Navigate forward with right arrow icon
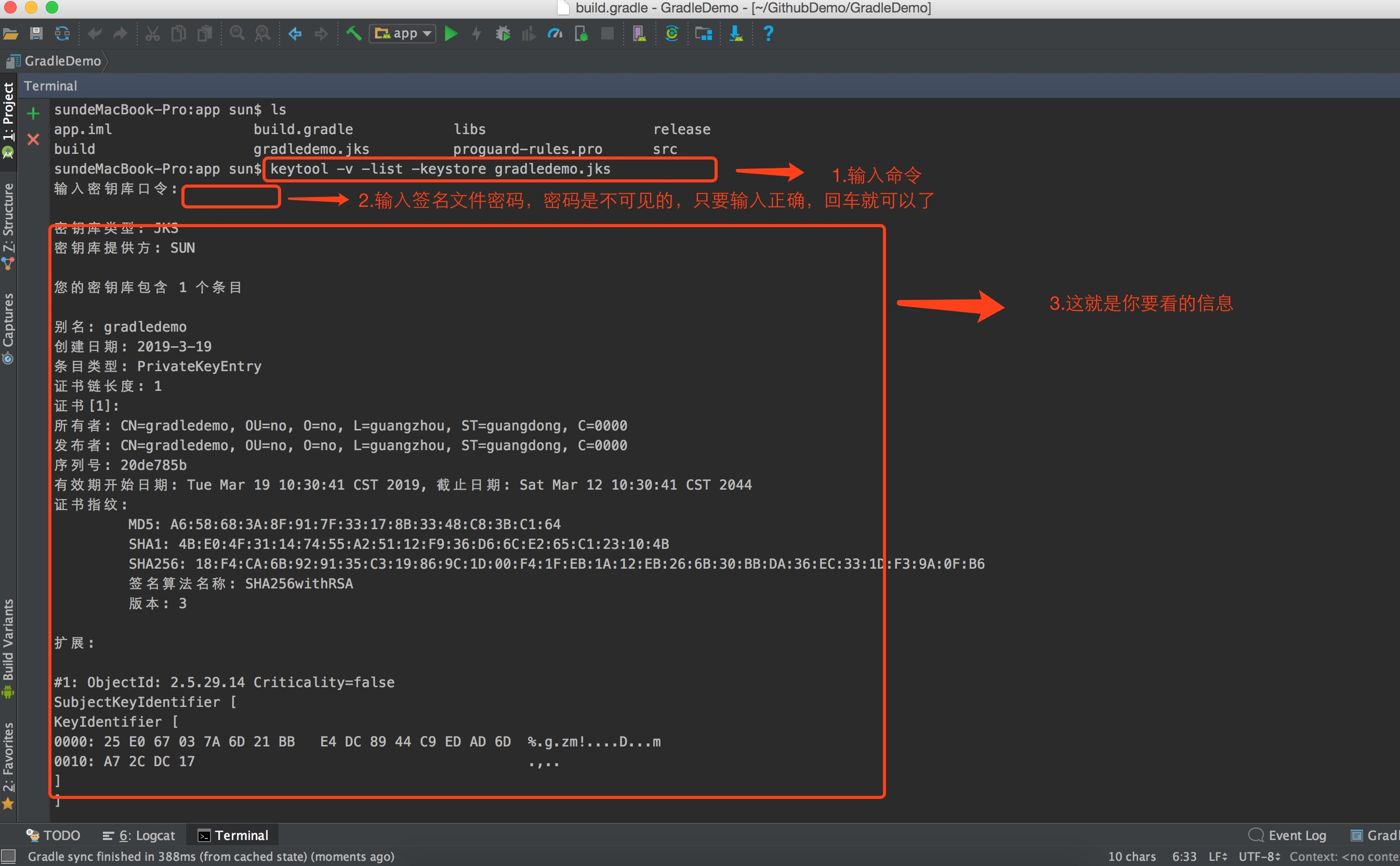1400x866 pixels. [321, 34]
